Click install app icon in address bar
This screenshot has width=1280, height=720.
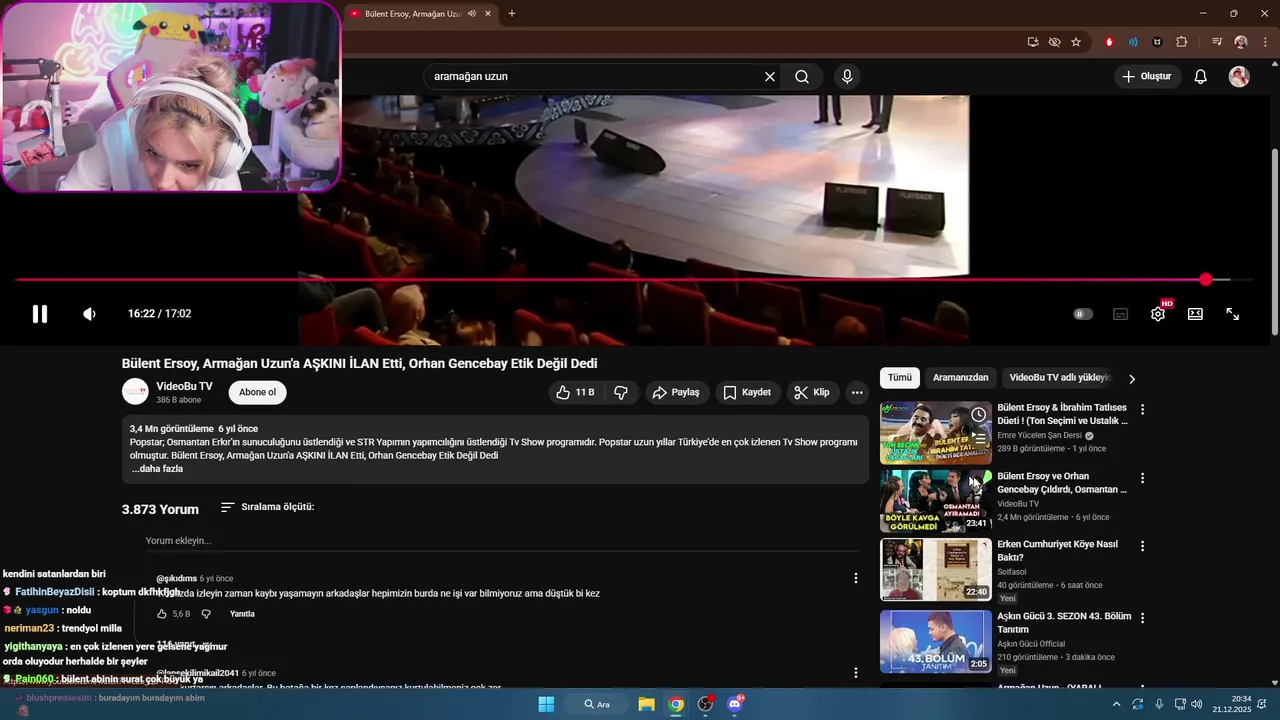(1033, 42)
